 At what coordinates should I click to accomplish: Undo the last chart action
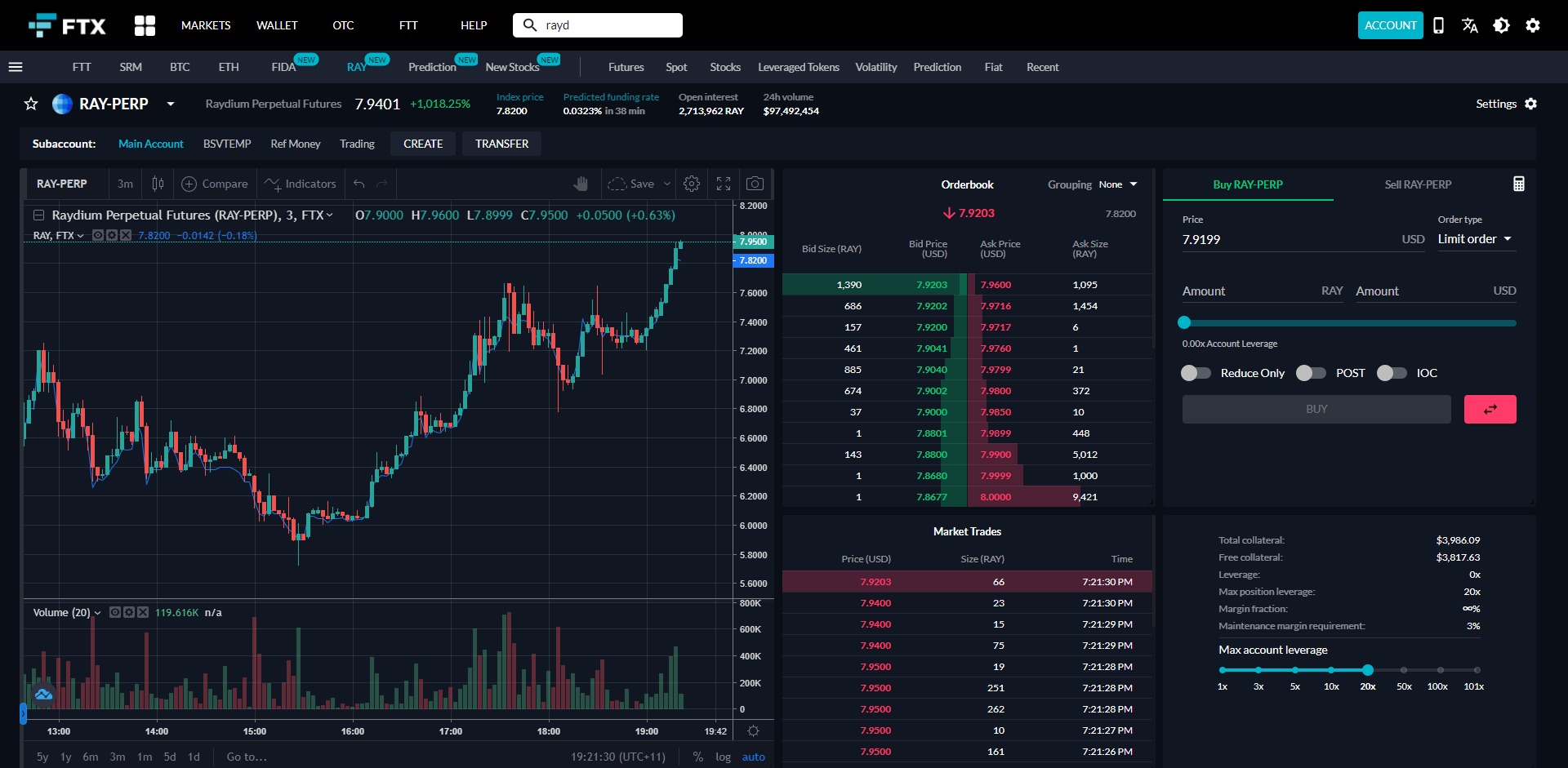coord(359,184)
